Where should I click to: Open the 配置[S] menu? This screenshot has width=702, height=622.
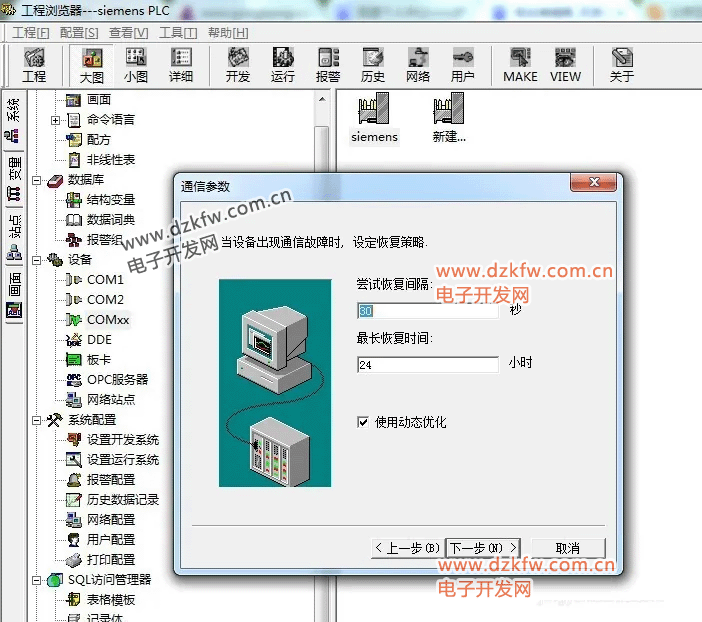[79, 32]
